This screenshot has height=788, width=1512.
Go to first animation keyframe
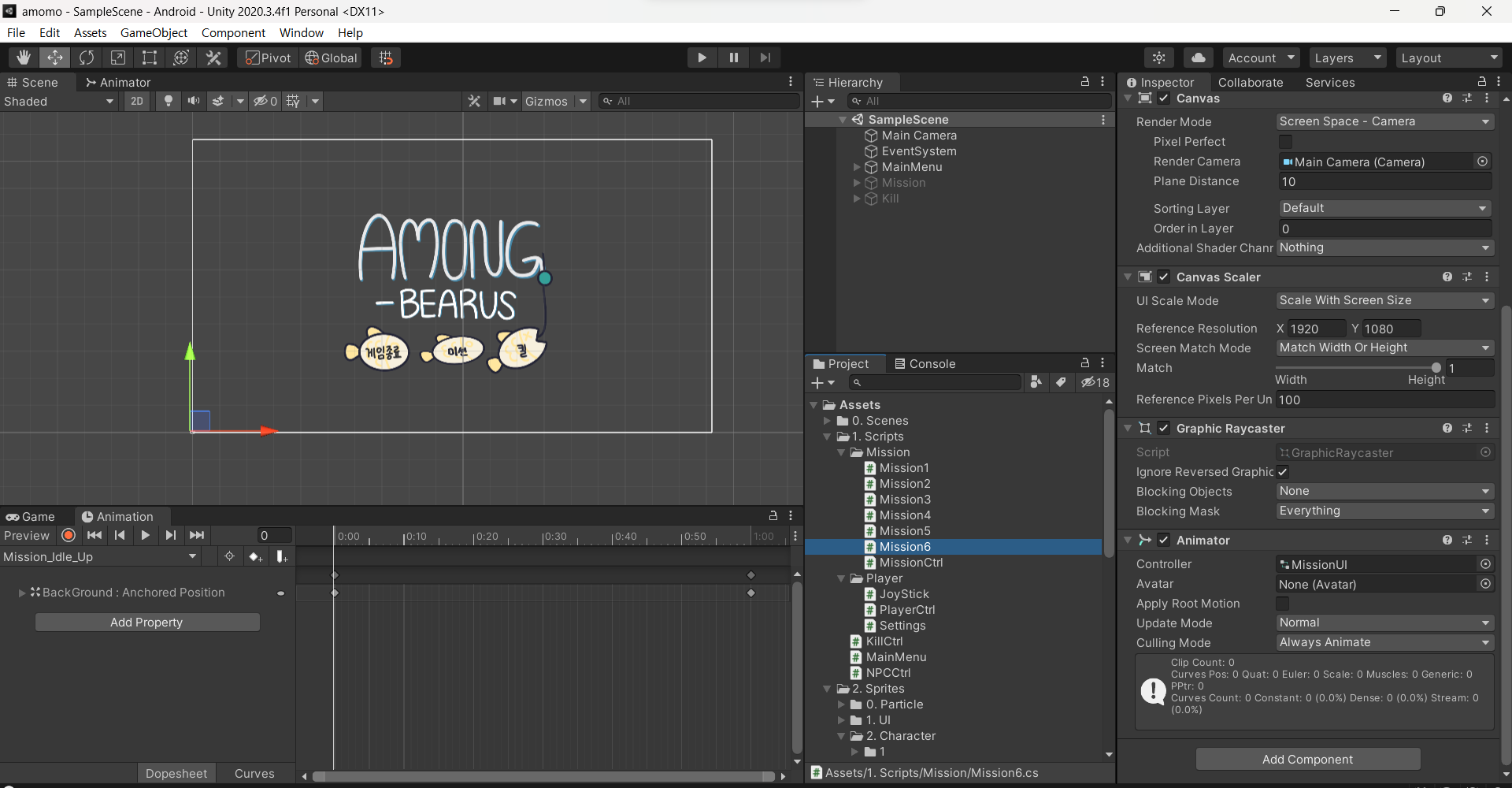pos(94,535)
